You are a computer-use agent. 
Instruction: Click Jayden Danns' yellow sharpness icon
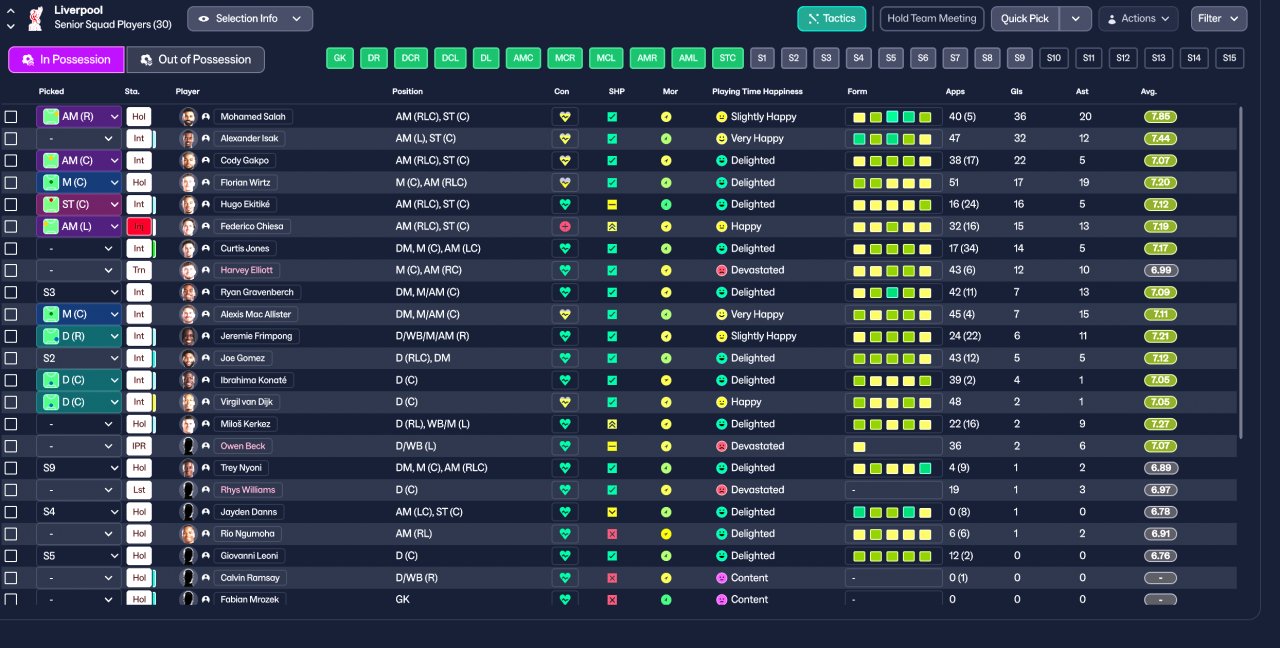(x=612, y=512)
